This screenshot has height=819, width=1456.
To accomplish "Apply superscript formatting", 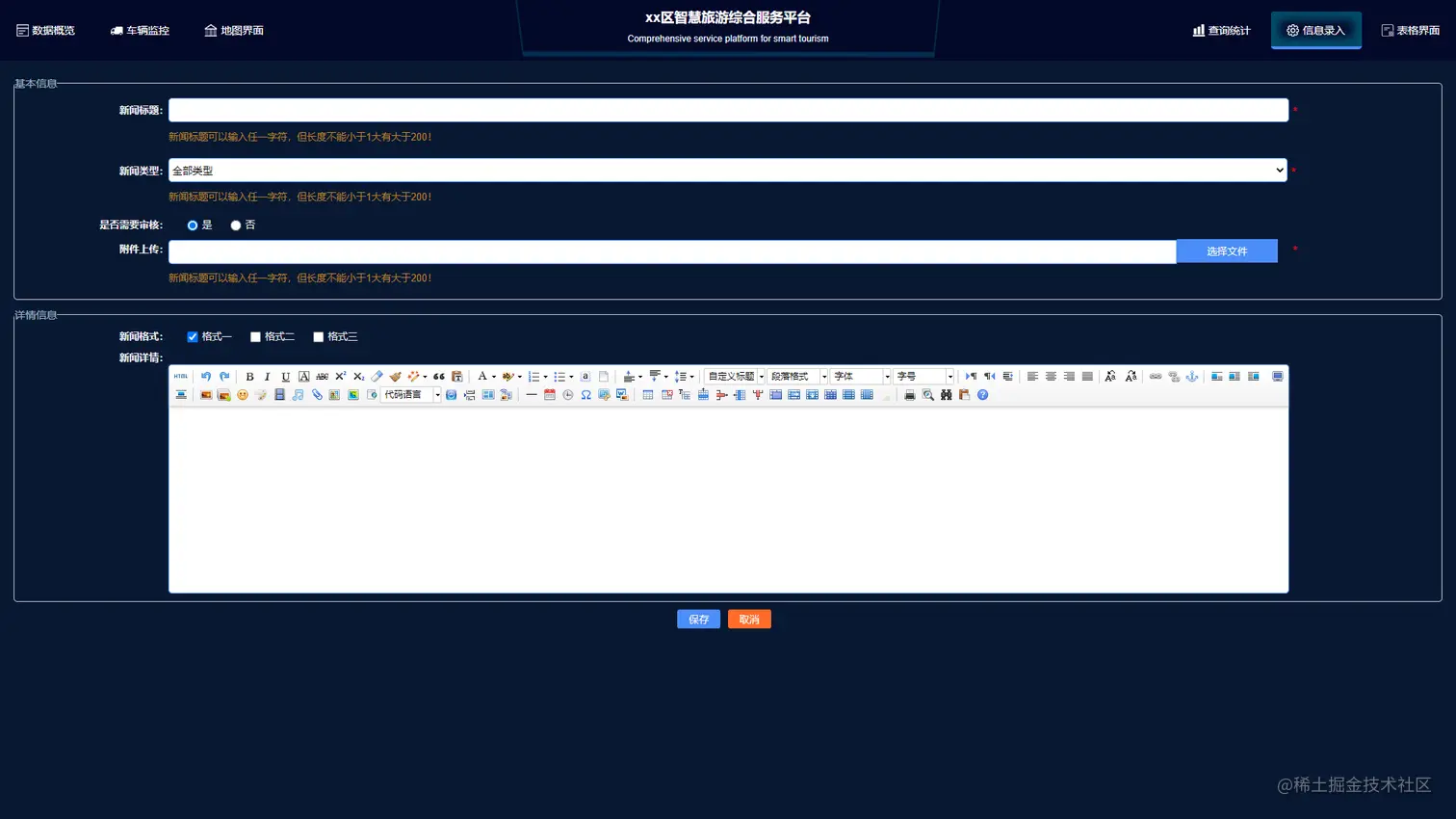I will [340, 377].
